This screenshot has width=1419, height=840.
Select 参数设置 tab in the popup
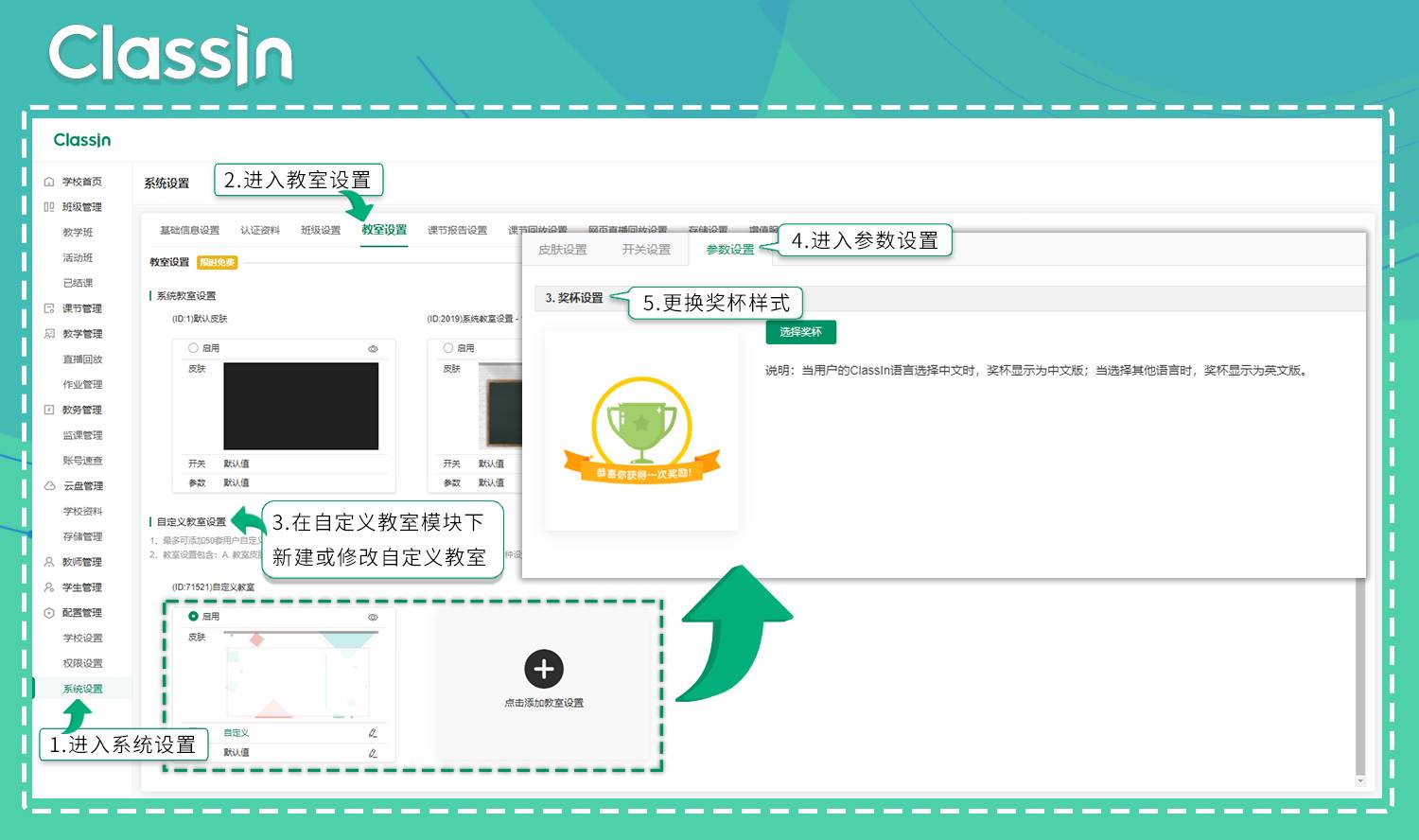pyautogui.click(x=730, y=250)
